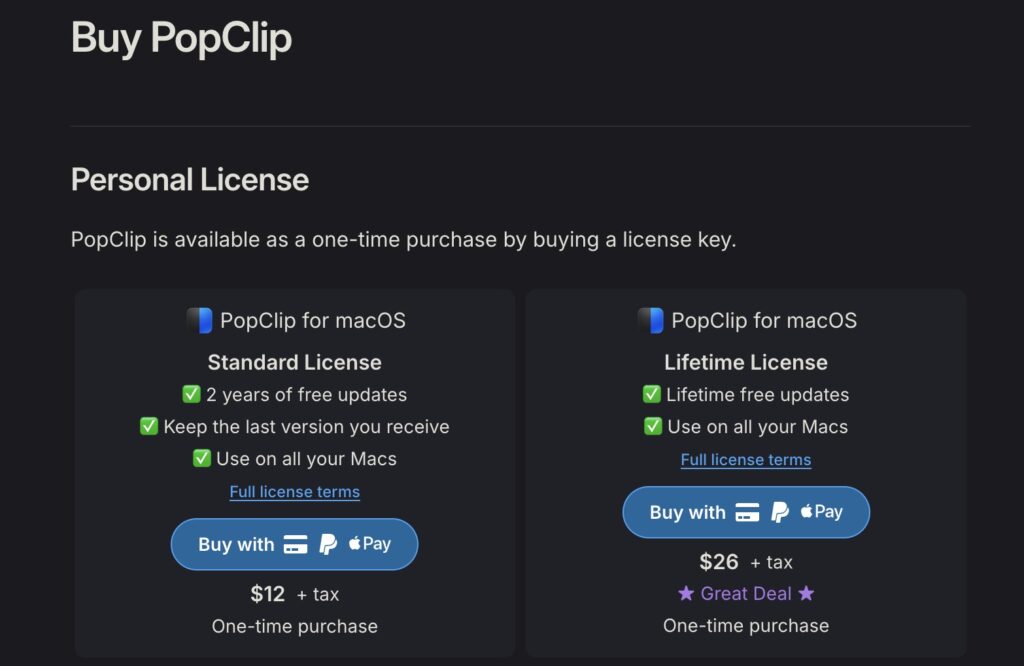Click credit card icon in Standard Buy button
Image resolution: width=1024 pixels, height=666 pixels.
click(295, 545)
